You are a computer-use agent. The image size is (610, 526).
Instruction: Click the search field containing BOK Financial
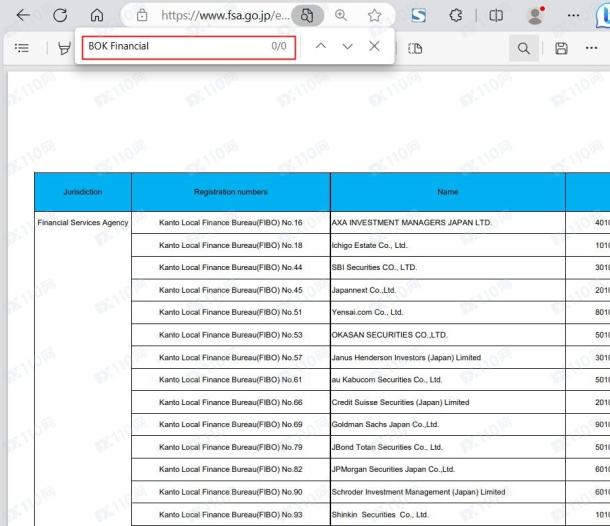(x=189, y=47)
